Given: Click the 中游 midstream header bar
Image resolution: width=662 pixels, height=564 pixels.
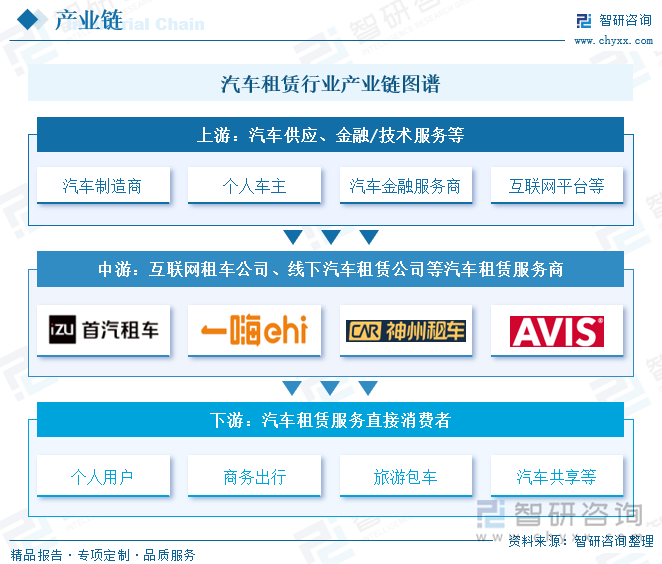Looking at the screenshot, I should click(x=330, y=269).
